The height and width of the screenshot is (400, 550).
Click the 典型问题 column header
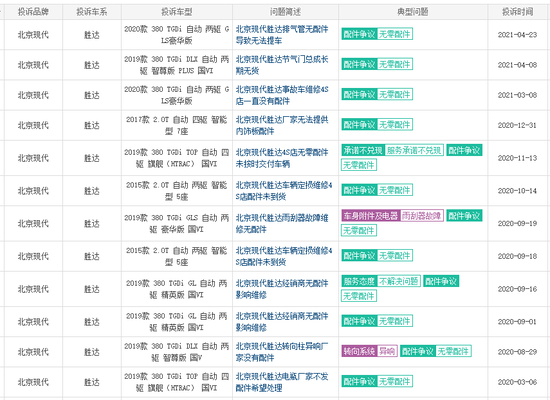click(412, 12)
